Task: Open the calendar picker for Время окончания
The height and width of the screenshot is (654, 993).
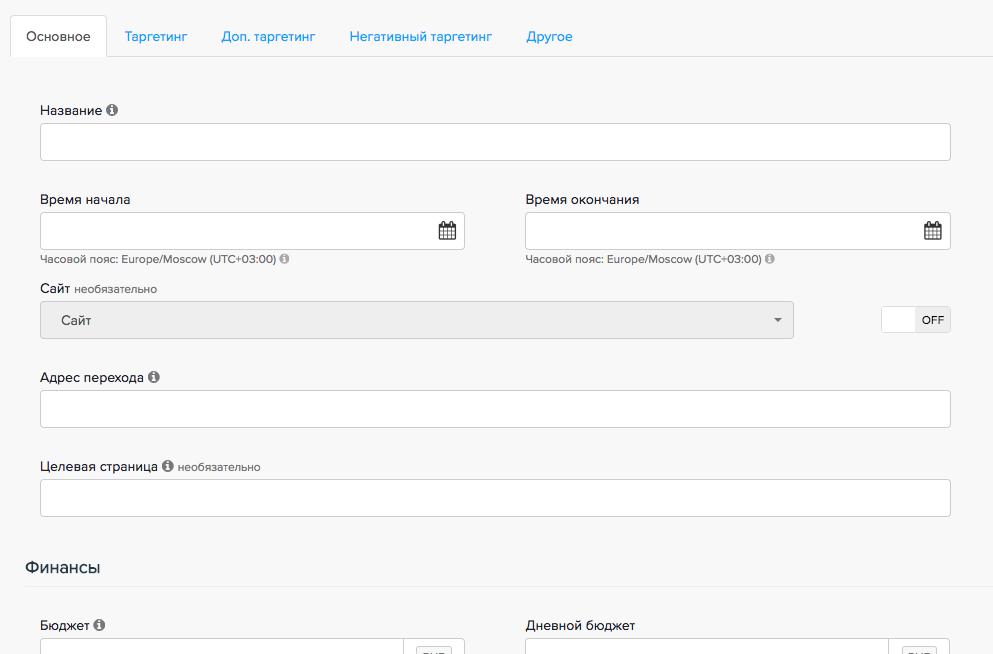Action: (x=932, y=231)
